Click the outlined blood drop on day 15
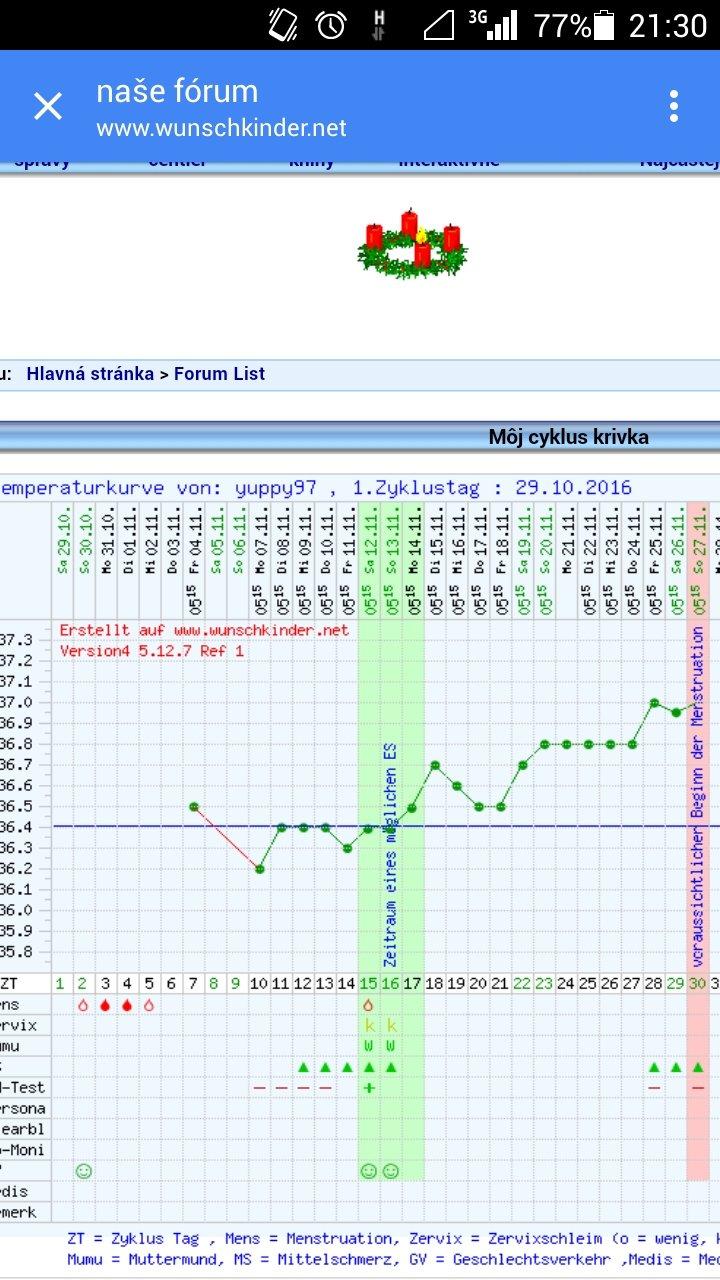 pyautogui.click(x=368, y=1005)
